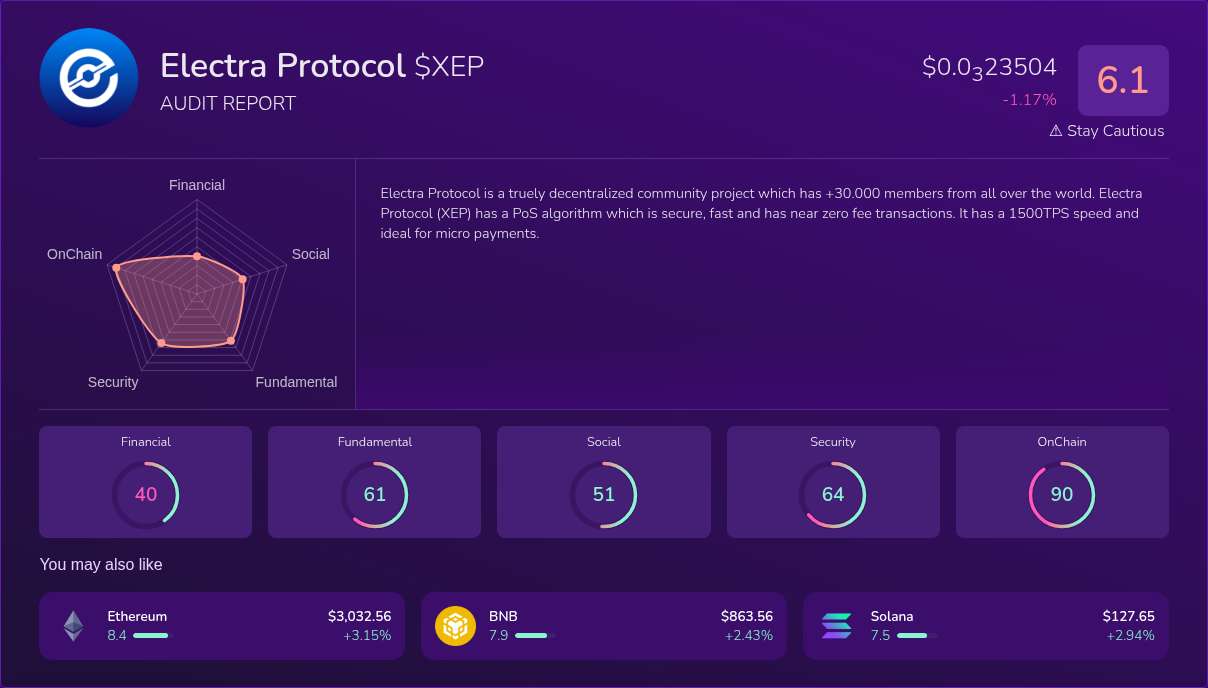Click the Fundamental score circle
This screenshot has width=1208, height=688.
pyautogui.click(x=375, y=494)
